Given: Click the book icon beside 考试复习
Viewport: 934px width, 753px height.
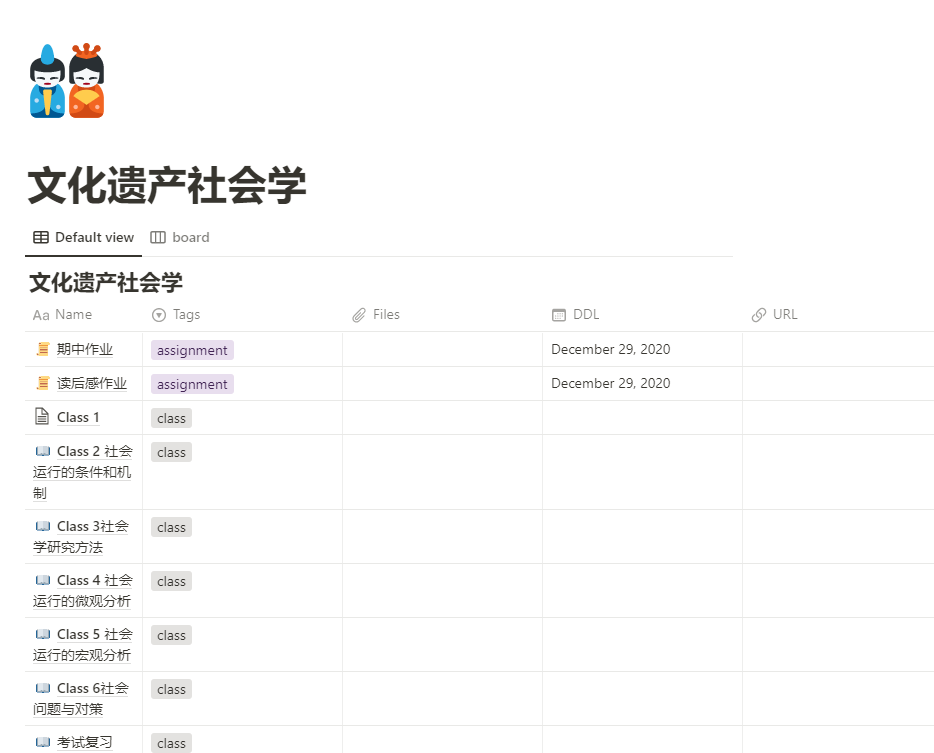Looking at the screenshot, I should 42,743.
